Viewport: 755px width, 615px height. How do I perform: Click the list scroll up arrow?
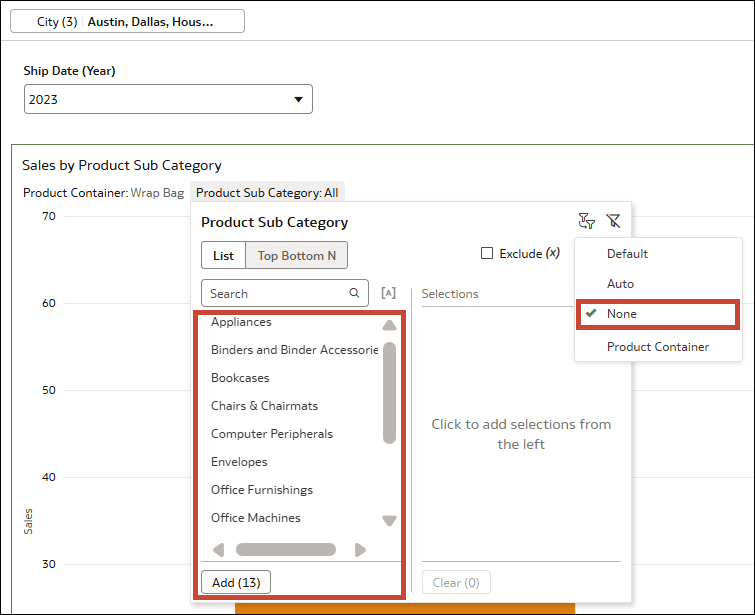(389, 325)
